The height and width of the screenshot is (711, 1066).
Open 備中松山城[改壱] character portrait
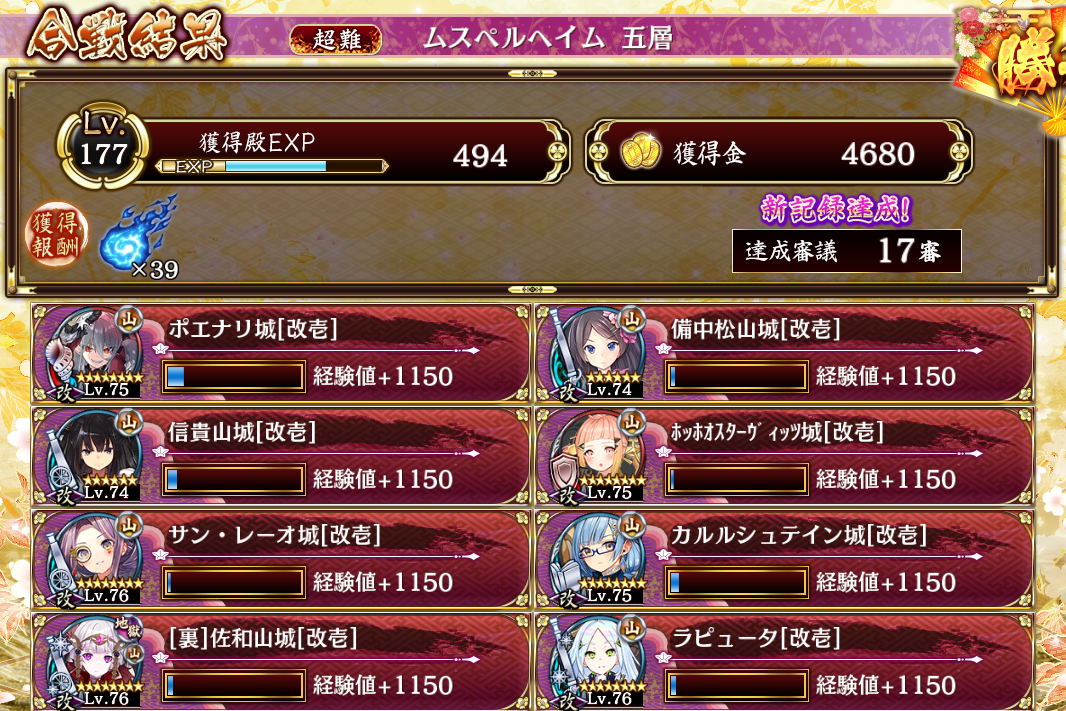(x=596, y=353)
